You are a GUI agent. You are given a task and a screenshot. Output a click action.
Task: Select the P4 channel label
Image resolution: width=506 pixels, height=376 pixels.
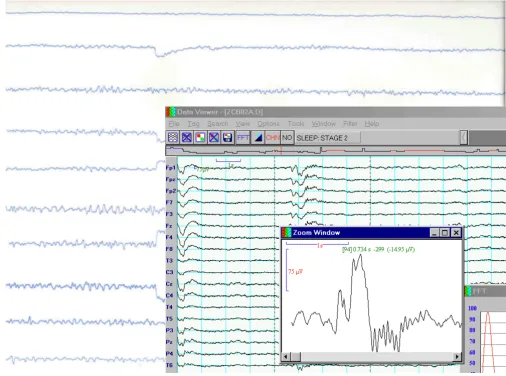169,353
